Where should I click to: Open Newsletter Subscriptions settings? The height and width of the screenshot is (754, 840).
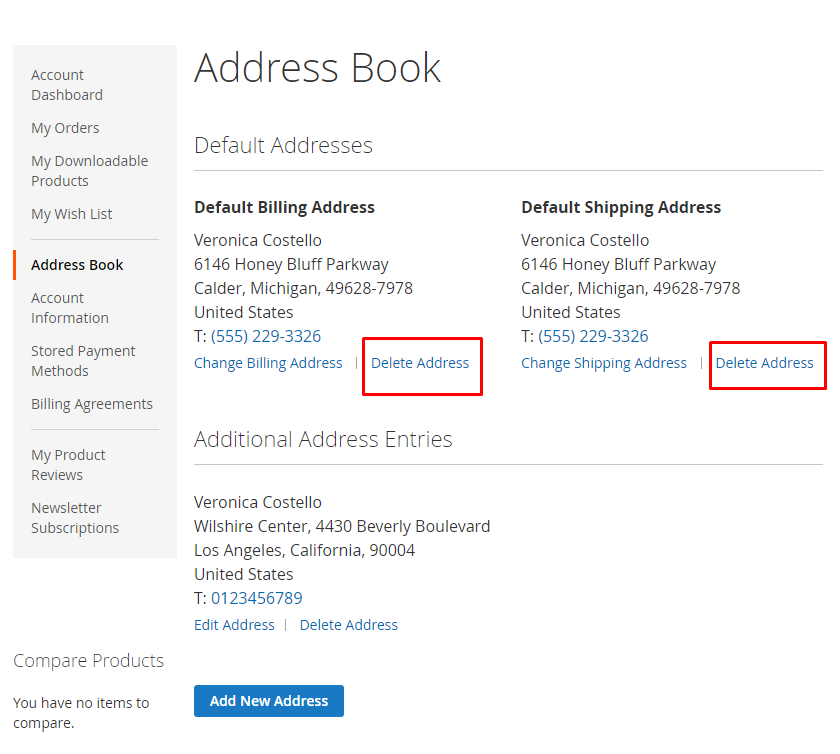[x=75, y=518]
